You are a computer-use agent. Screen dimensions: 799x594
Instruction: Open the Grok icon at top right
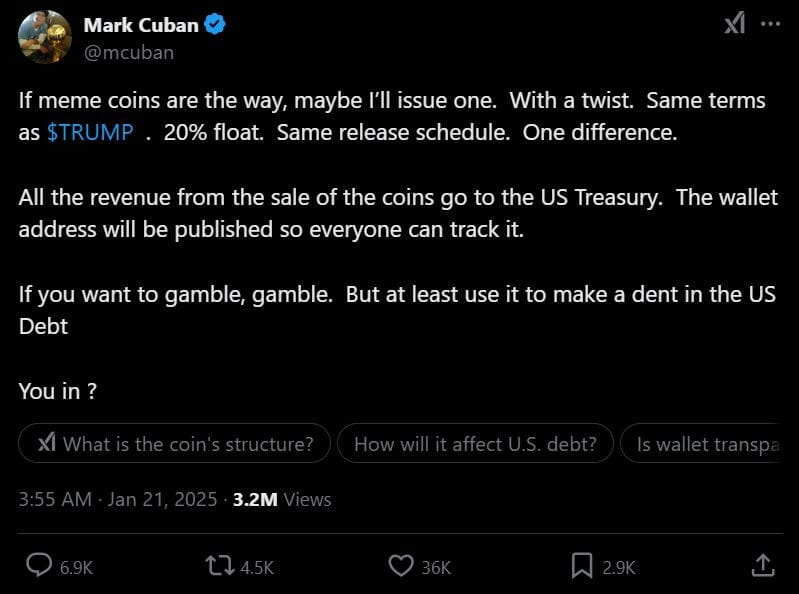click(734, 24)
